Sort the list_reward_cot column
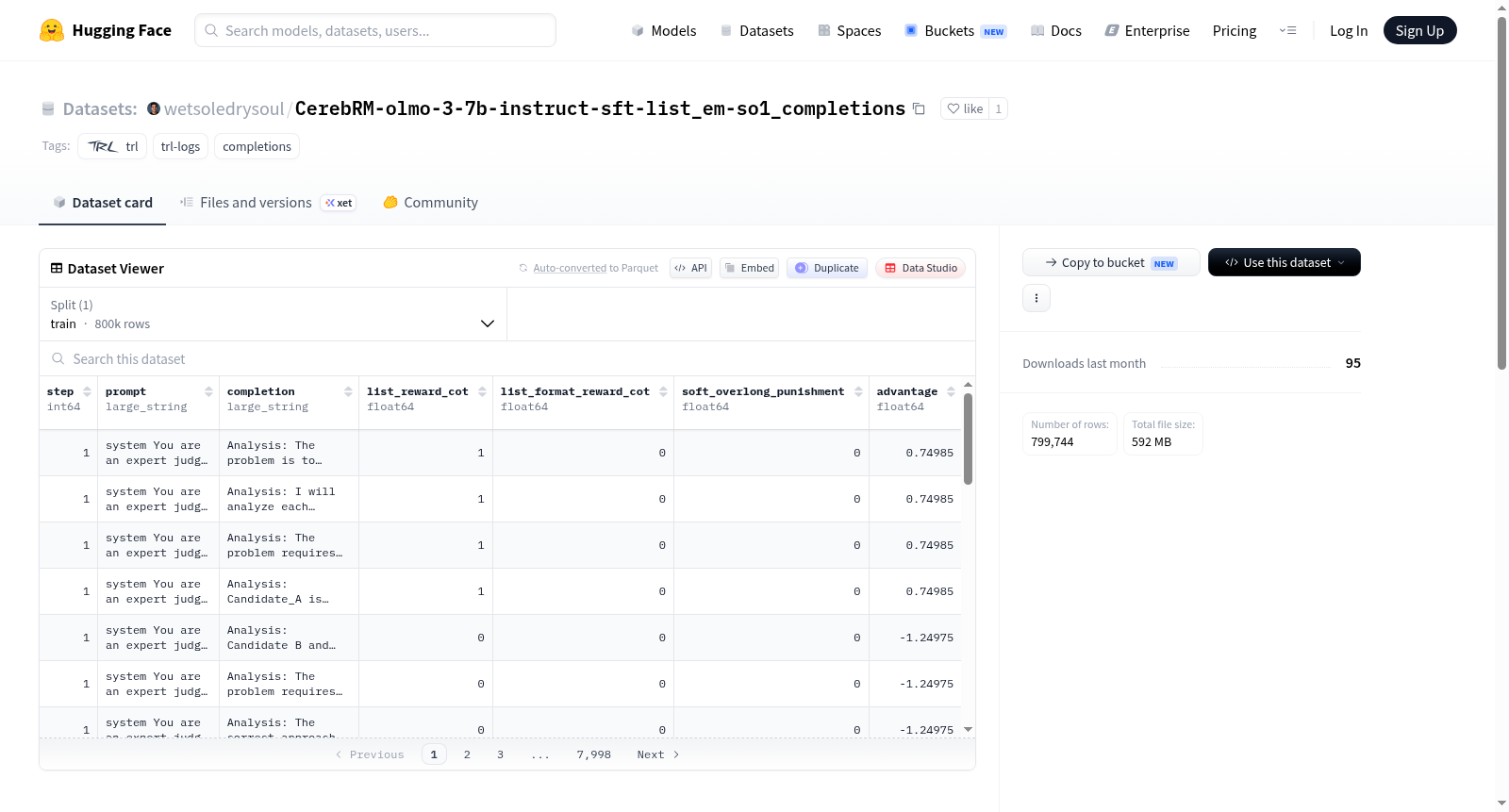1509x812 pixels. tap(482, 391)
